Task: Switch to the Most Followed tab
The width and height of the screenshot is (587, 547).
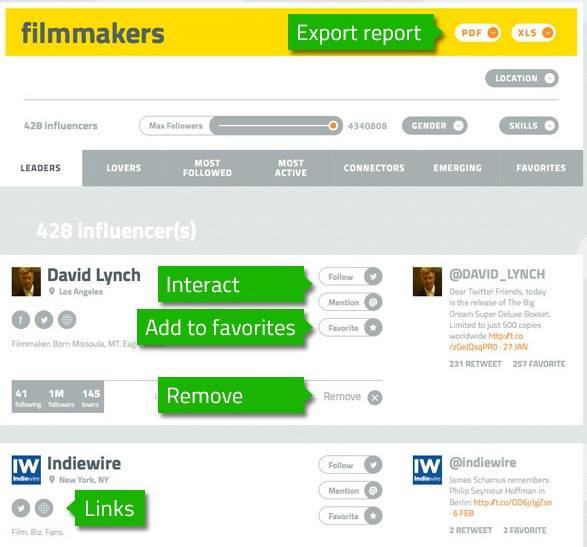Action: 207,168
